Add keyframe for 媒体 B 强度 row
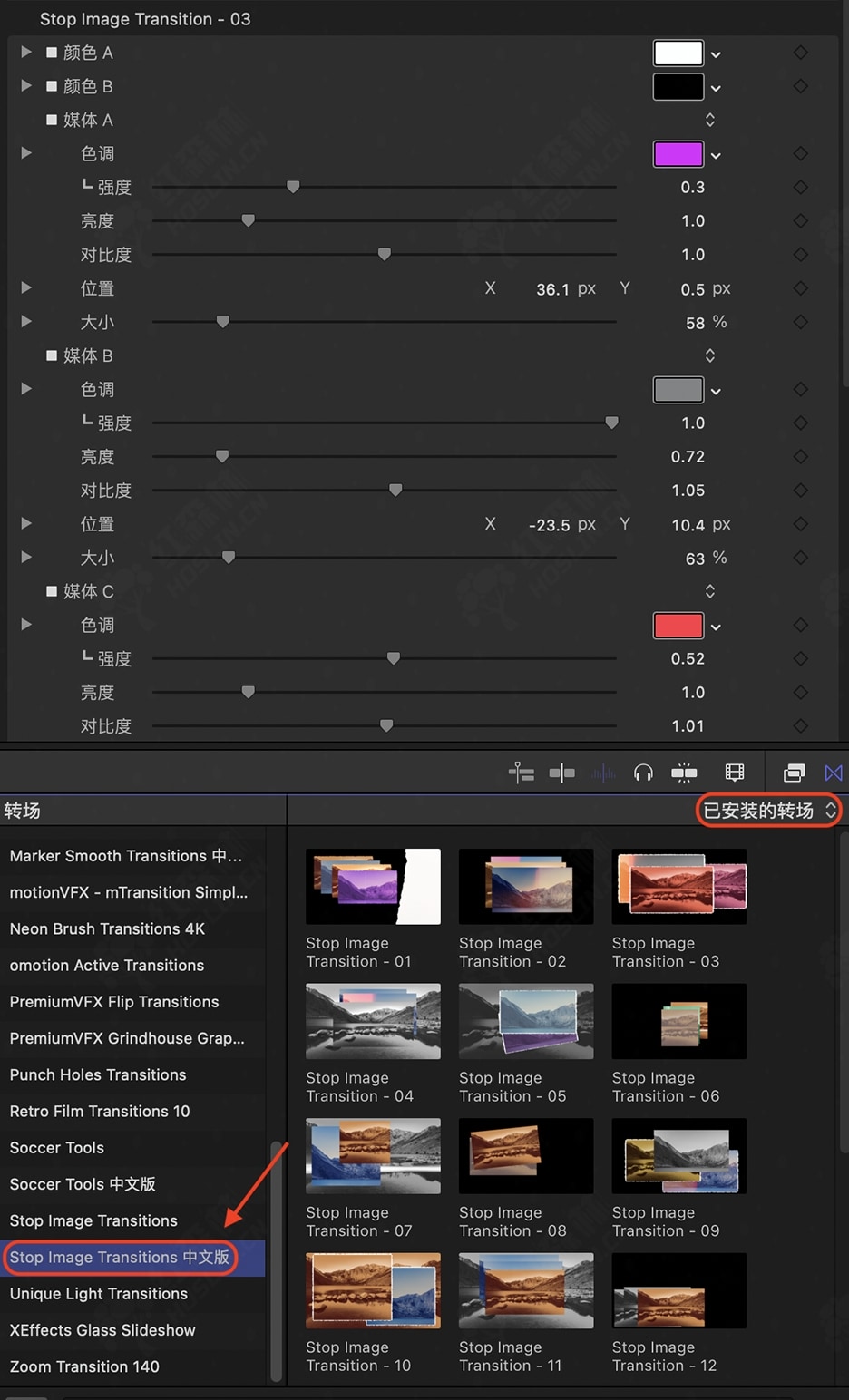The image size is (849, 1400). 800,423
